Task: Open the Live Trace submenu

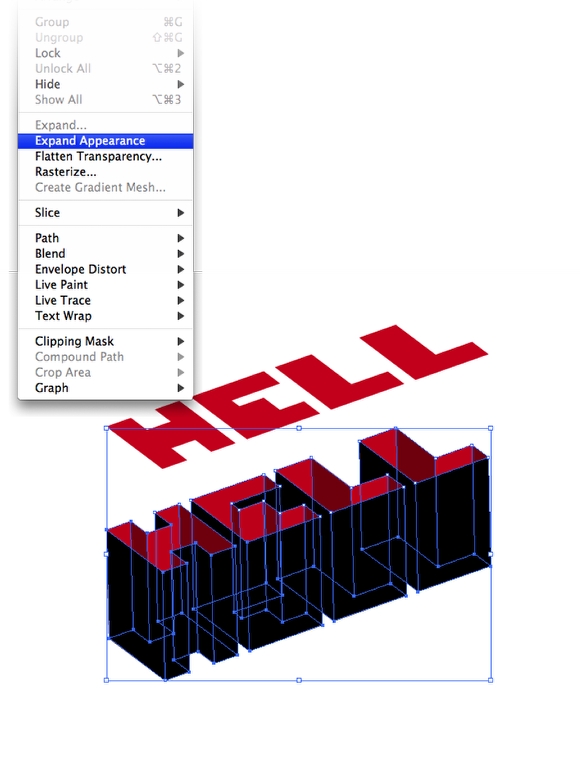Action: coord(105,301)
